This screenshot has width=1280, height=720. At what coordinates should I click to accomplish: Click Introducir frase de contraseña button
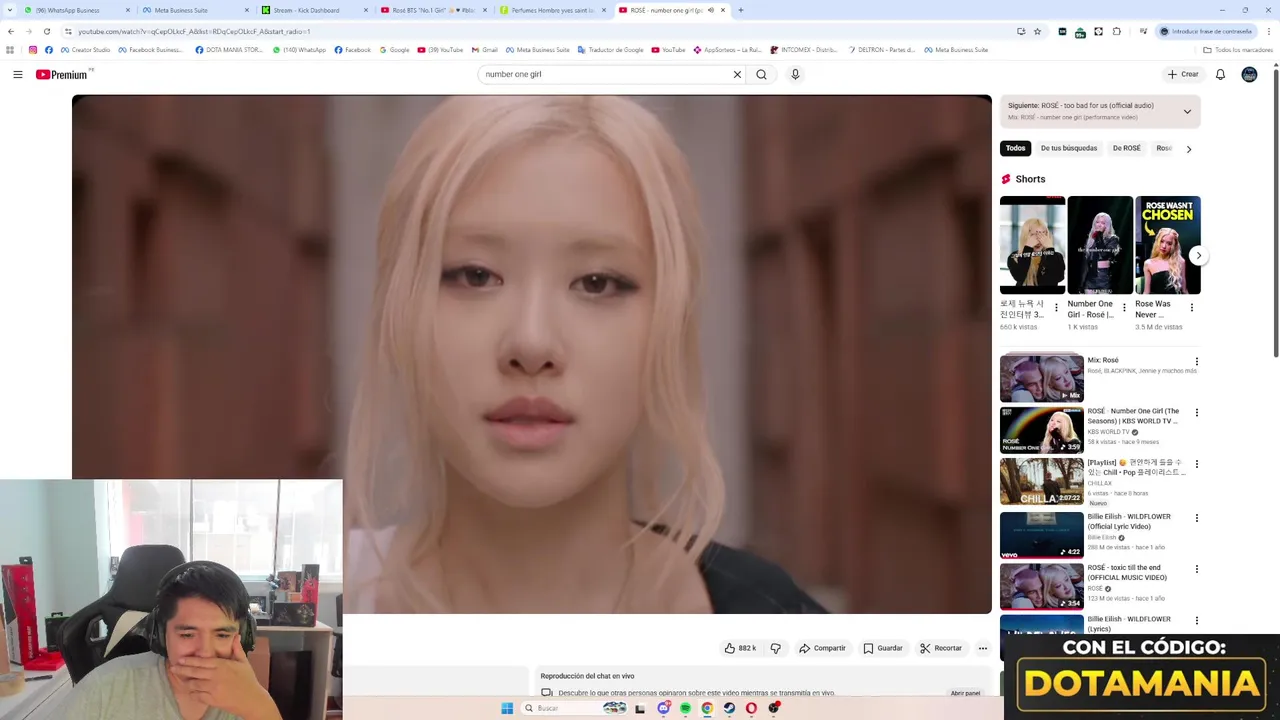click(1205, 31)
